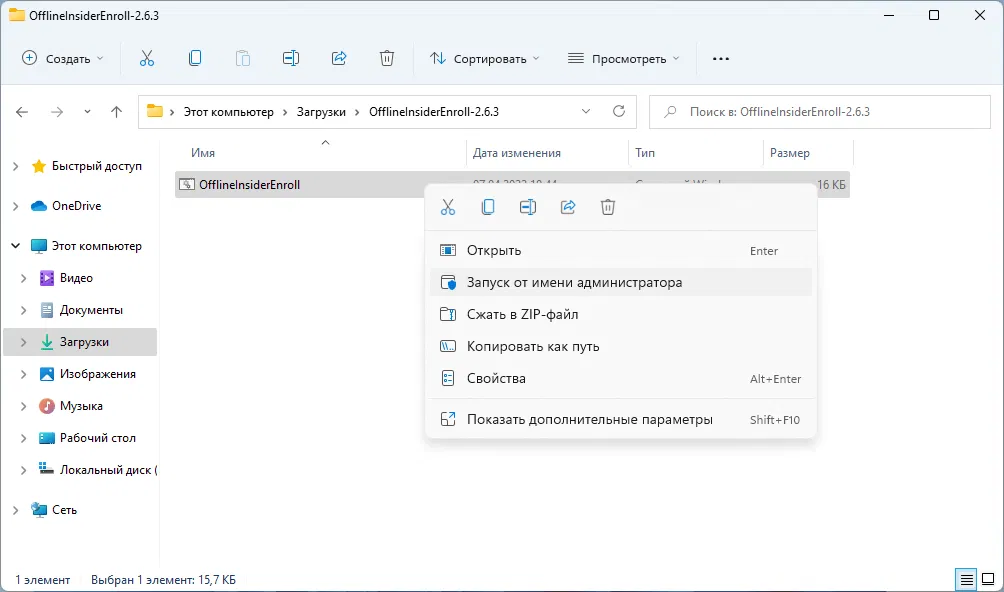Image resolution: width=1004 pixels, height=592 pixels.
Task: Open the Сортировать dropdown
Action: [x=484, y=58]
